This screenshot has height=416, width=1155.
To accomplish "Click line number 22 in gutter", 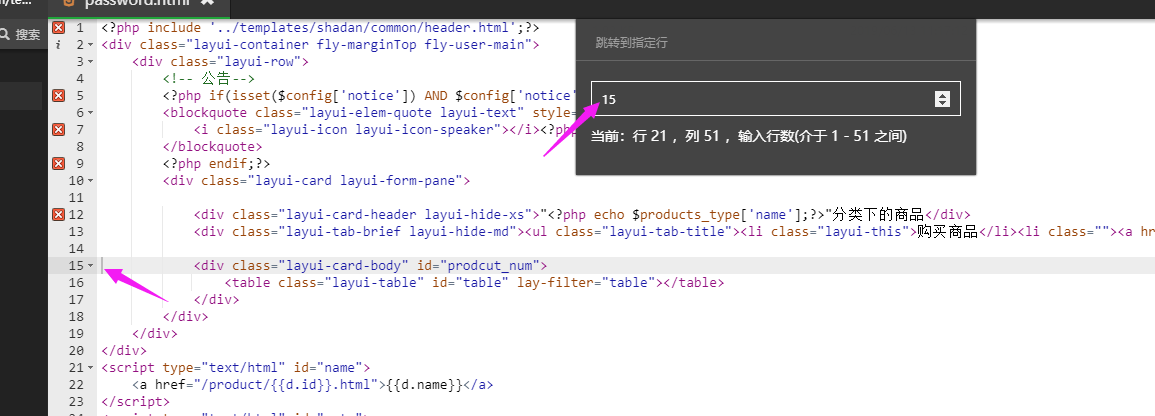I will [x=77, y=384].
